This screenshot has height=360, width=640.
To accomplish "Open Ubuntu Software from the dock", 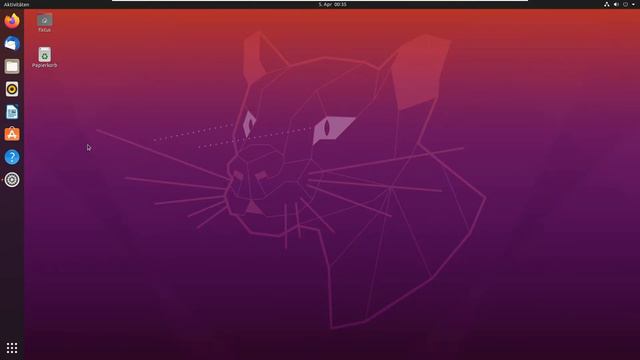I will click(x=12, y=134).
